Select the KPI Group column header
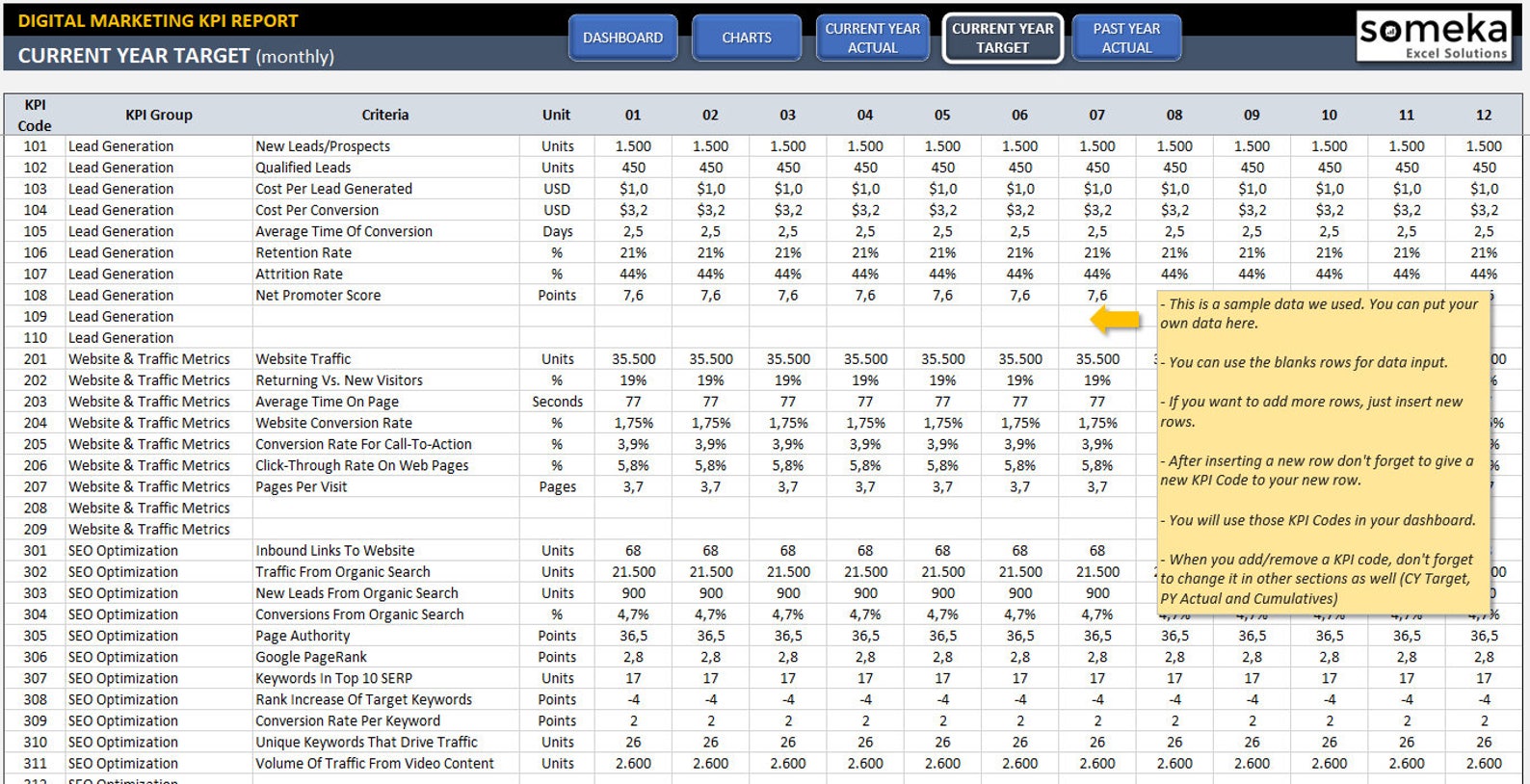1530x784 pixels. tap(159, 115)
